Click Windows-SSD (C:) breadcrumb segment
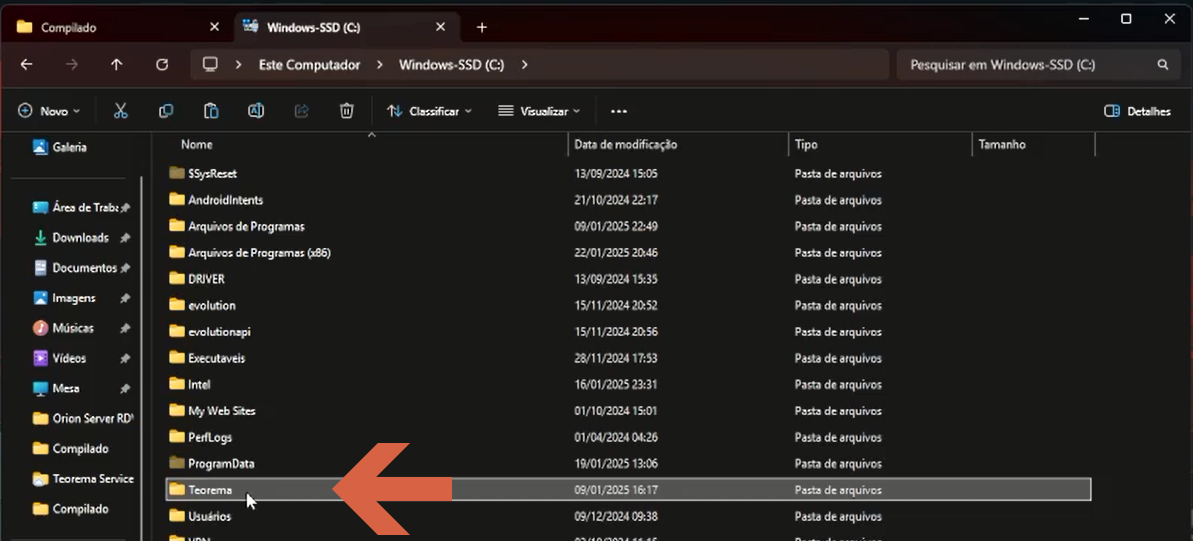Viewport: 1193px width, 541px height. point(451,65)
